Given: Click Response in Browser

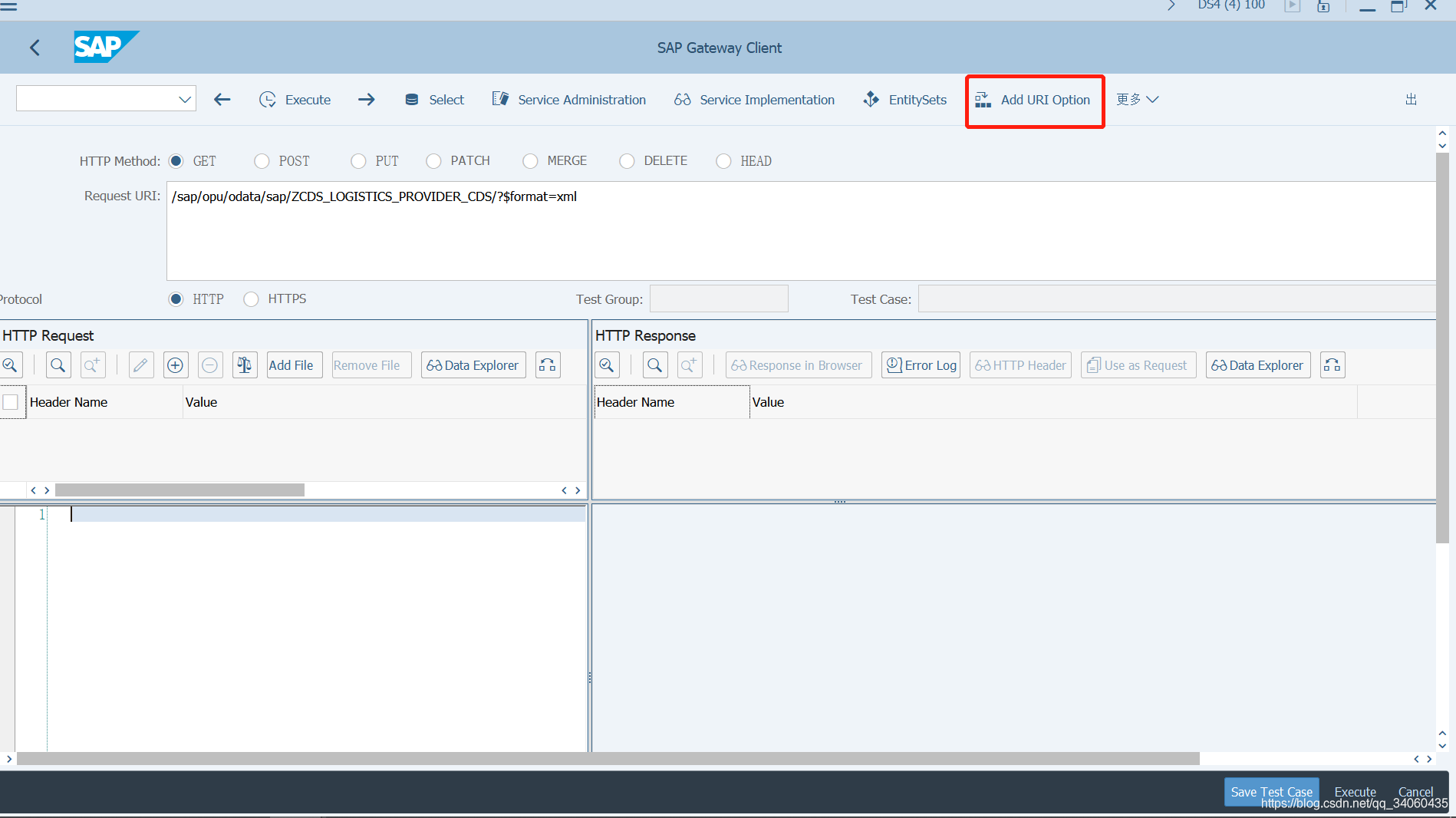Looking at the screenshot, I should coord(799,365).
